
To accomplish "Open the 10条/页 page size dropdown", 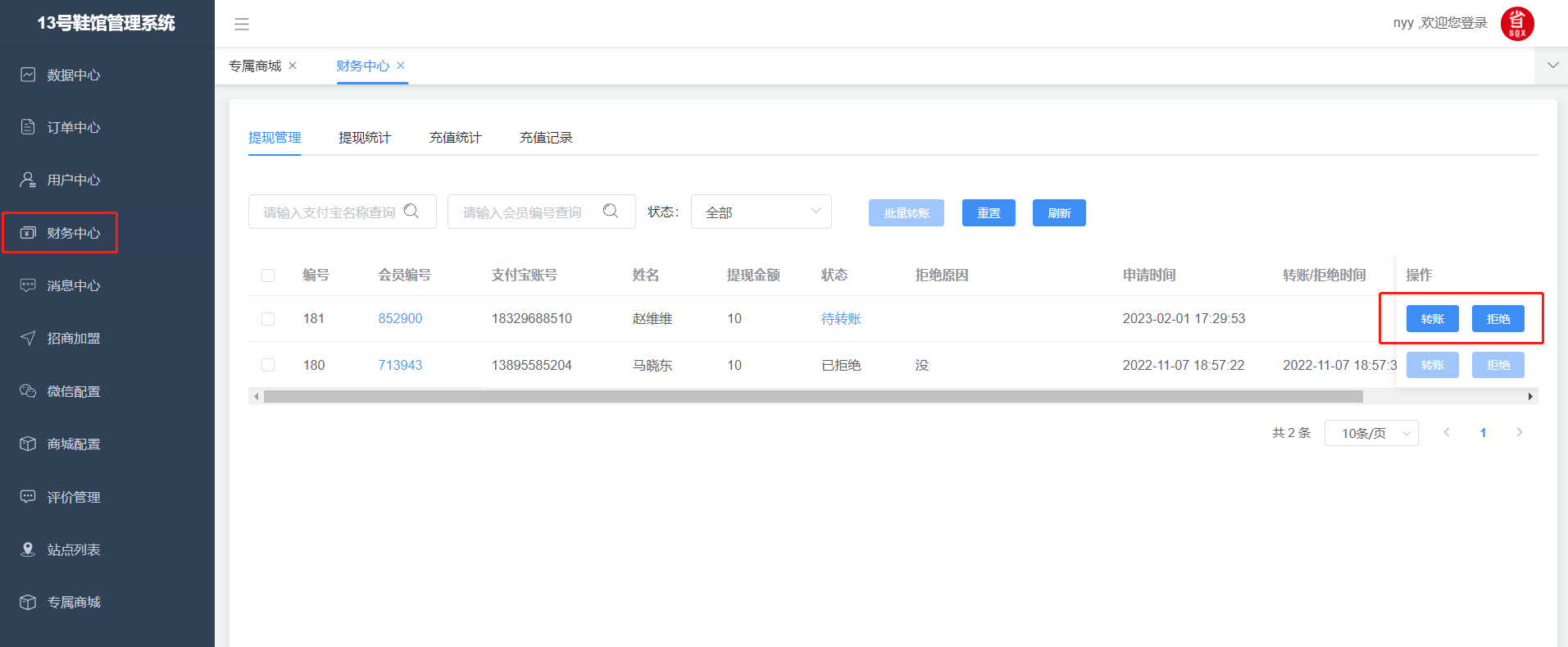I will (1370, 433).
